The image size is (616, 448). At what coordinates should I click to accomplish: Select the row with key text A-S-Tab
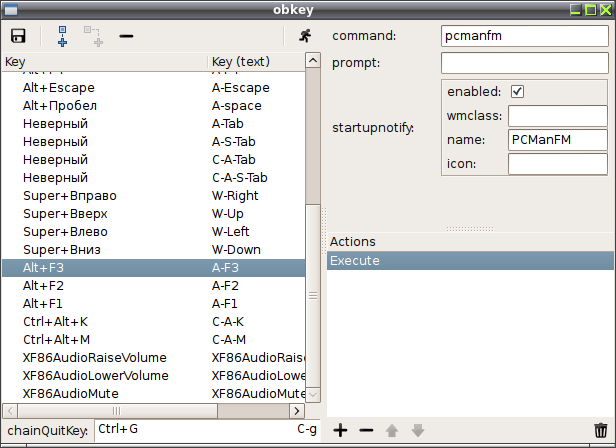(154, 142)
